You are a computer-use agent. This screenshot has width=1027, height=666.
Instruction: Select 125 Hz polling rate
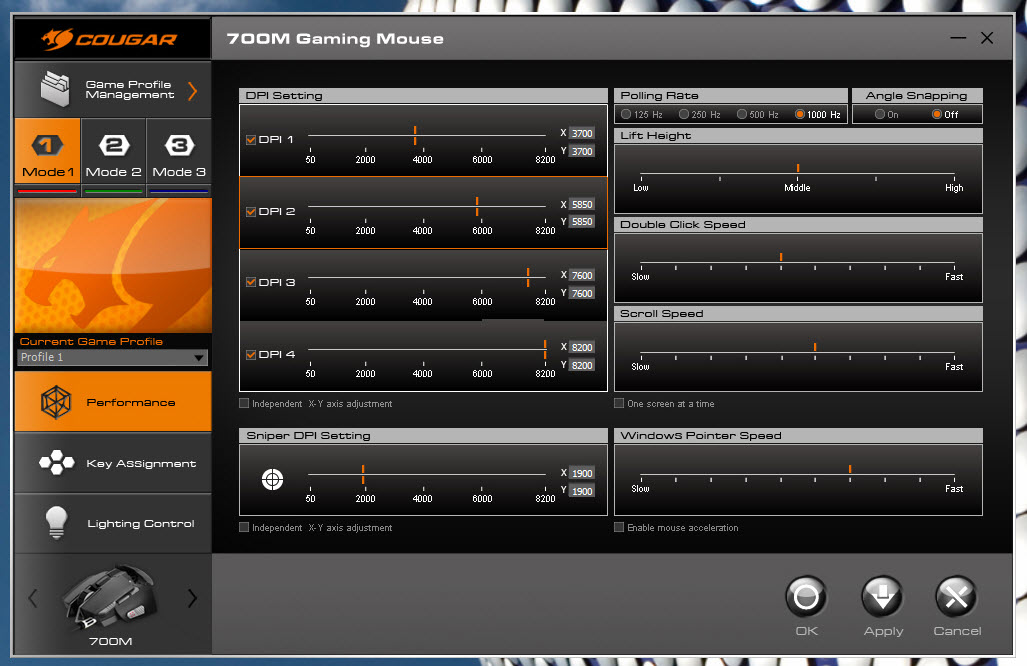coord(626,114)
